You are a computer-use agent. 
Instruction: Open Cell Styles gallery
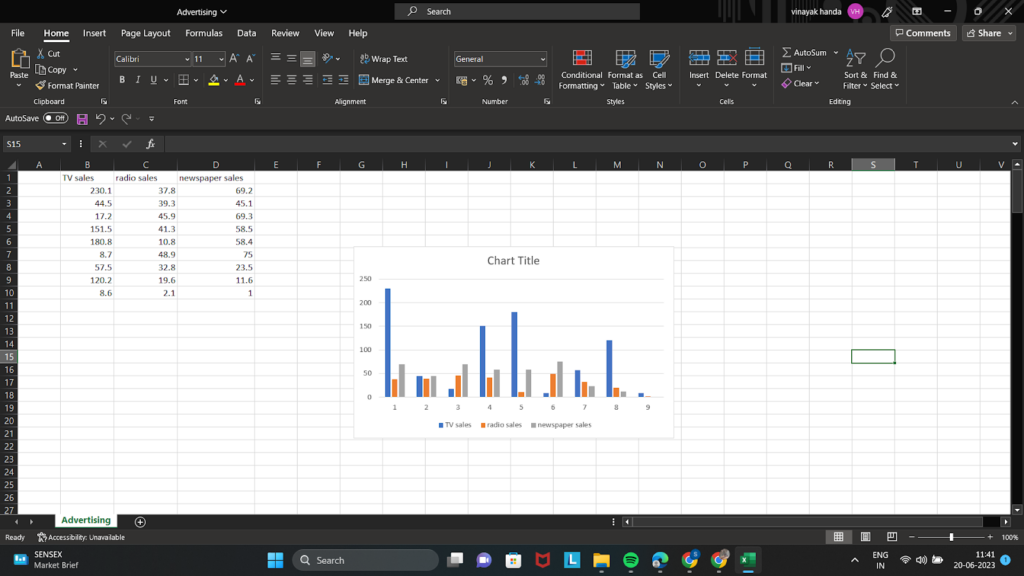click(658, 70)
